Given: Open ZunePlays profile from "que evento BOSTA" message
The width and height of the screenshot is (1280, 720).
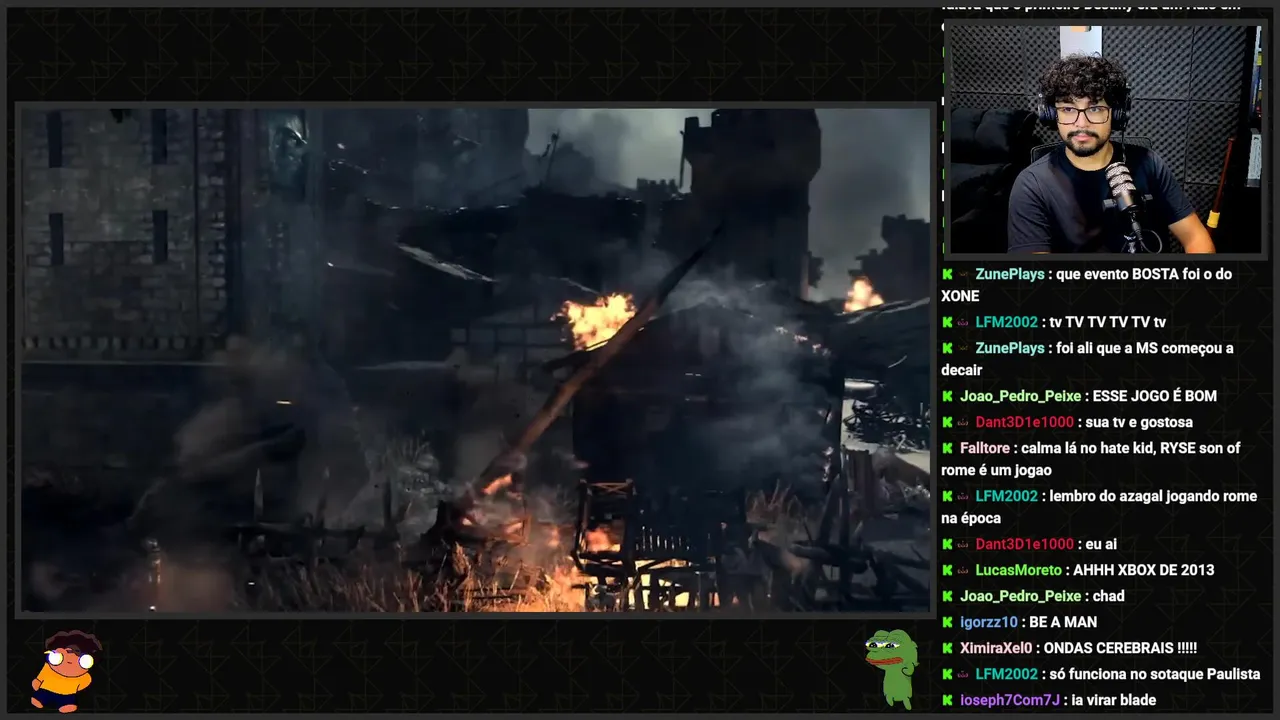Looking at the screenshot, I should (x=1010, y=274).
